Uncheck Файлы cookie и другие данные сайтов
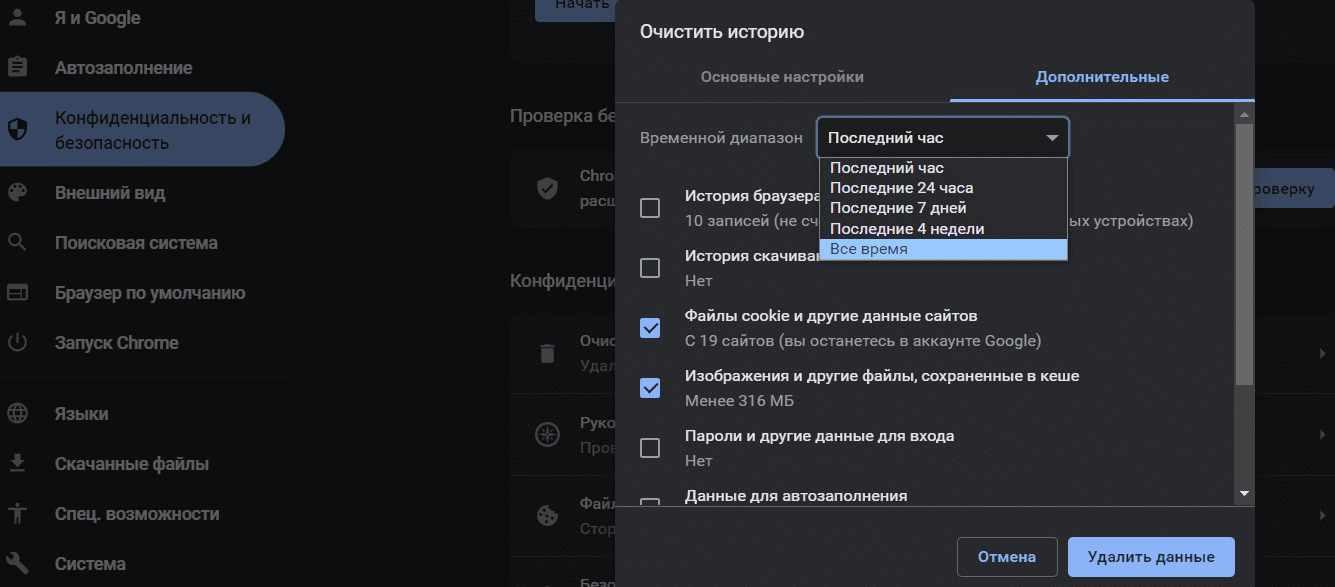The height and width of the screenshot is (587, 1335). pos(650,328)
